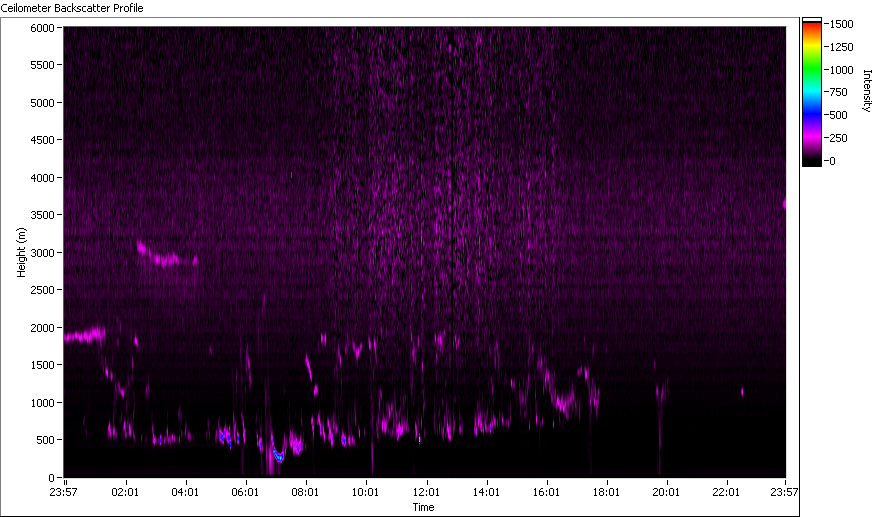The height and width of the screenshot is (517, 876).
Task: Click the 08:01 time tick label
Action: pyautogui.click(x=305, y=492)
